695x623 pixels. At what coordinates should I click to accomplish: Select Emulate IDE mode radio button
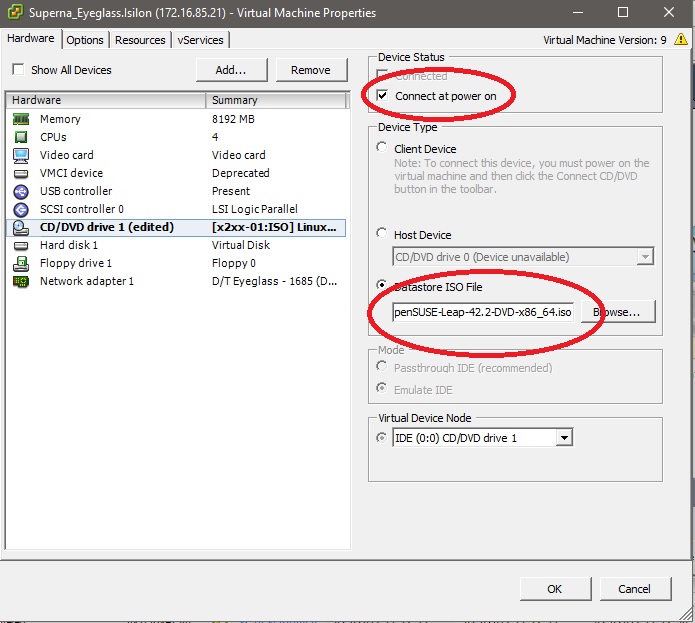[381, 388]
